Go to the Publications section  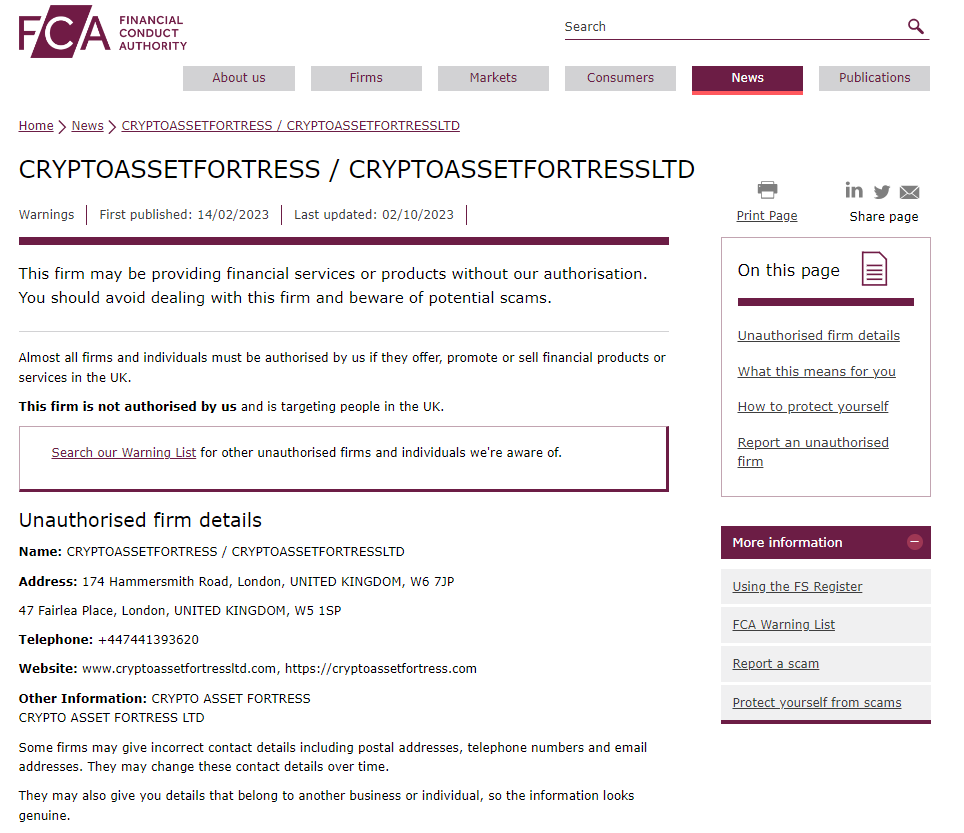[874, 78]
